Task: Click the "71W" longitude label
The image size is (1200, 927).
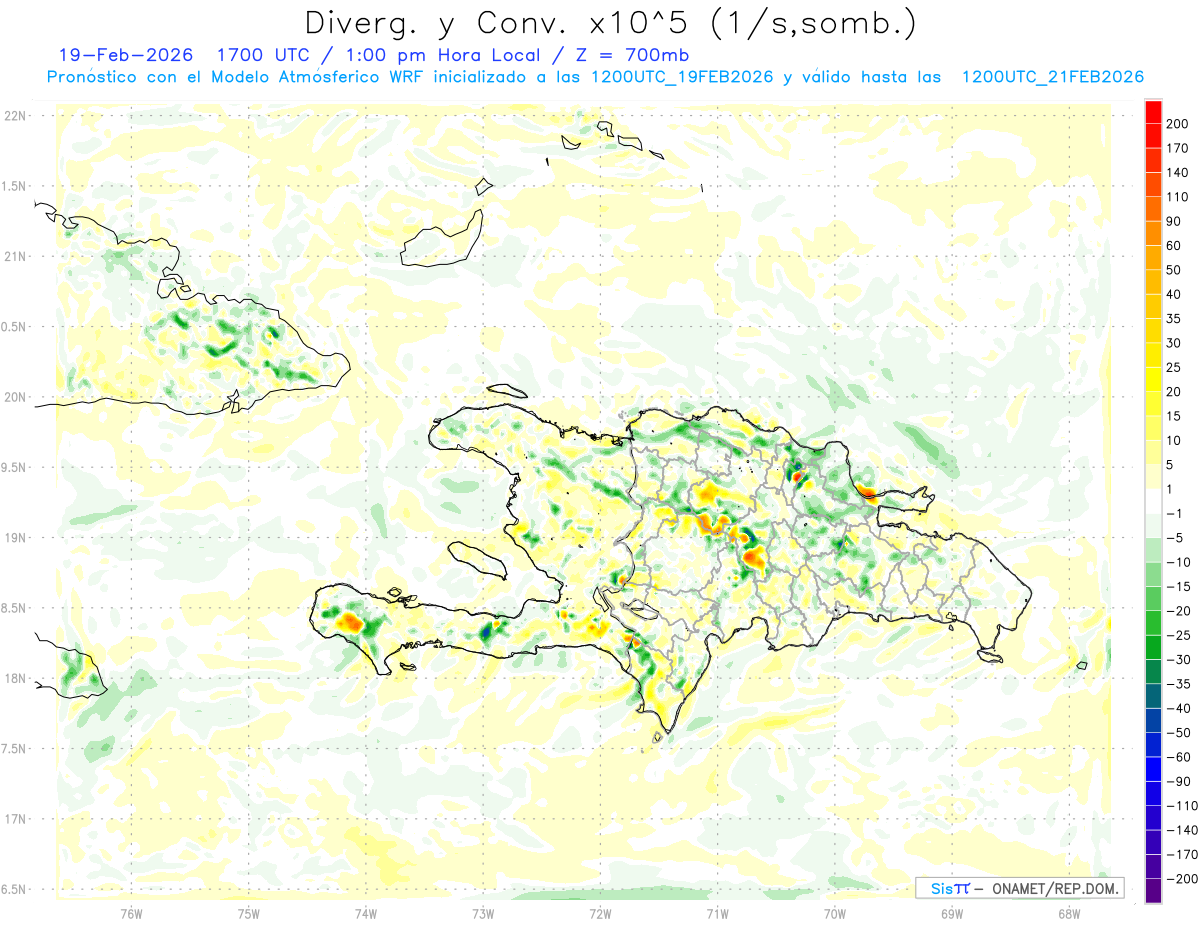Action: [717, 913]
